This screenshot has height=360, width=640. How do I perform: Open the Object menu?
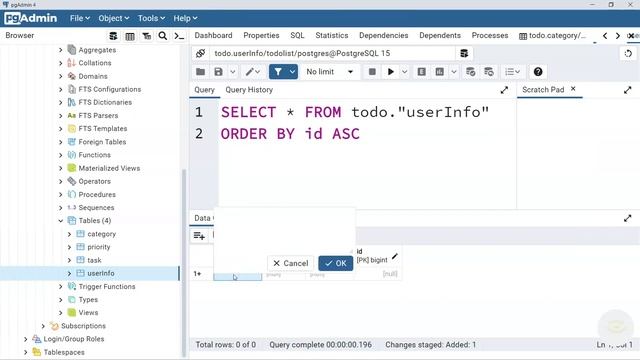coord(113,18)
